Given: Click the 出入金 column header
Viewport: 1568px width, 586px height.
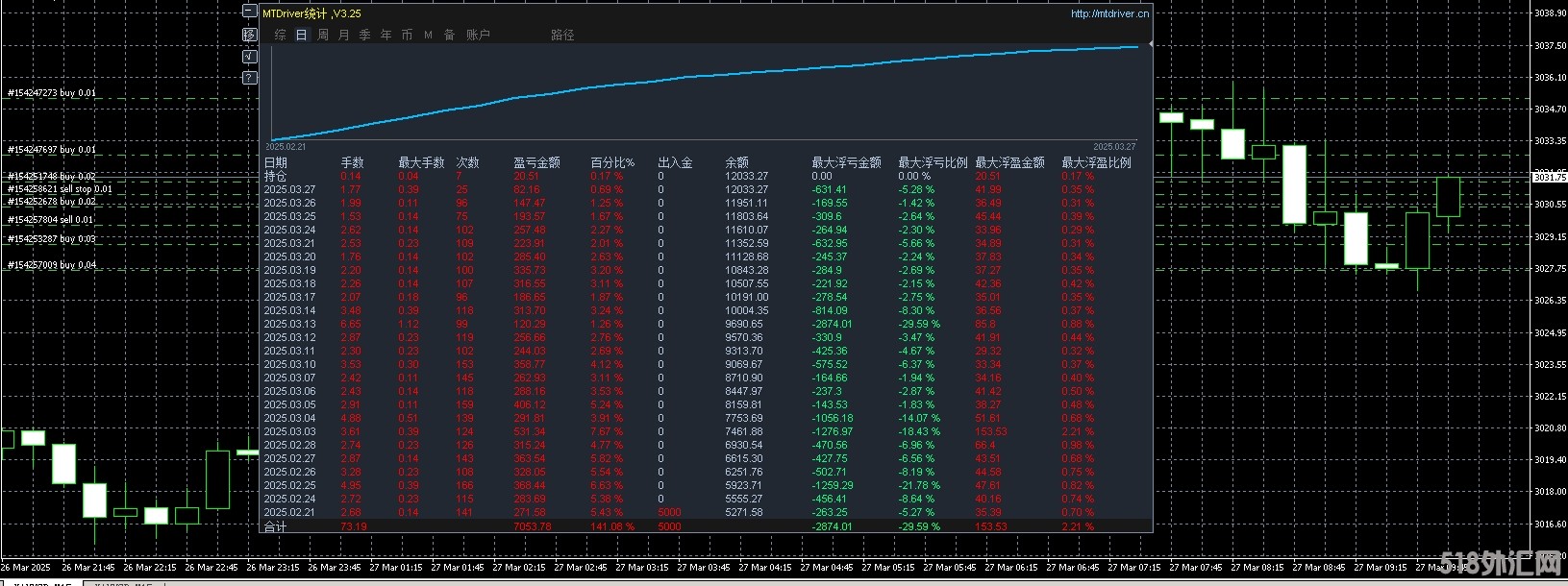Looking at the screenshot, I should pos(675,162).
